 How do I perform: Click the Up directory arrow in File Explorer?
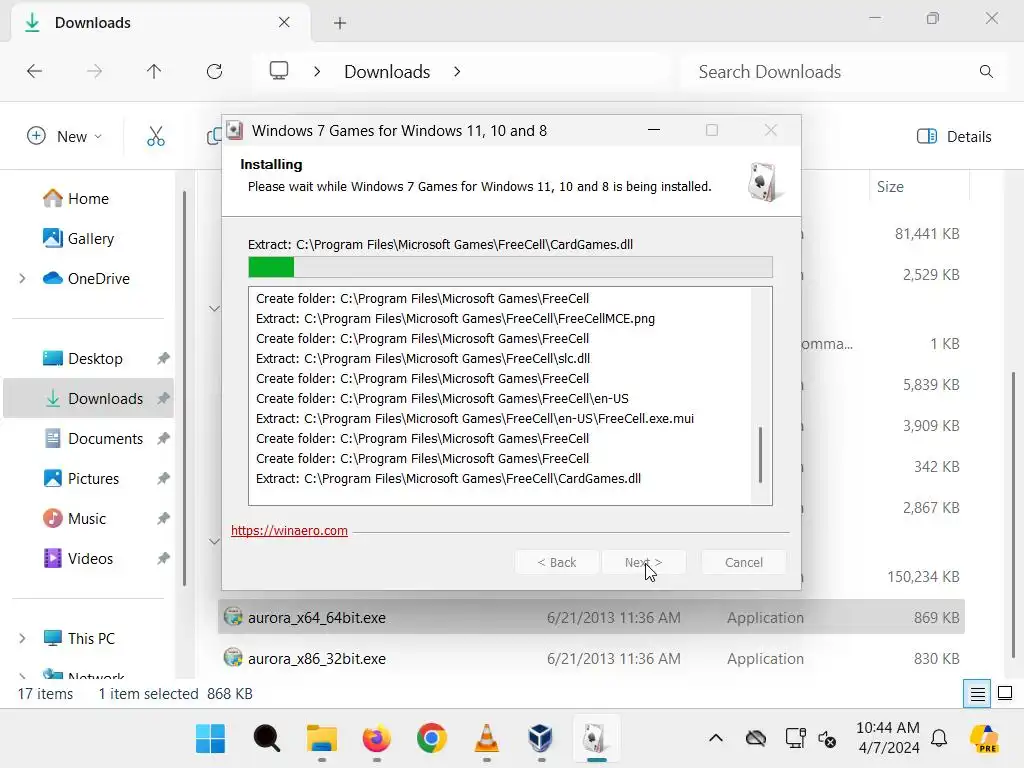click(x=154, y=71)
